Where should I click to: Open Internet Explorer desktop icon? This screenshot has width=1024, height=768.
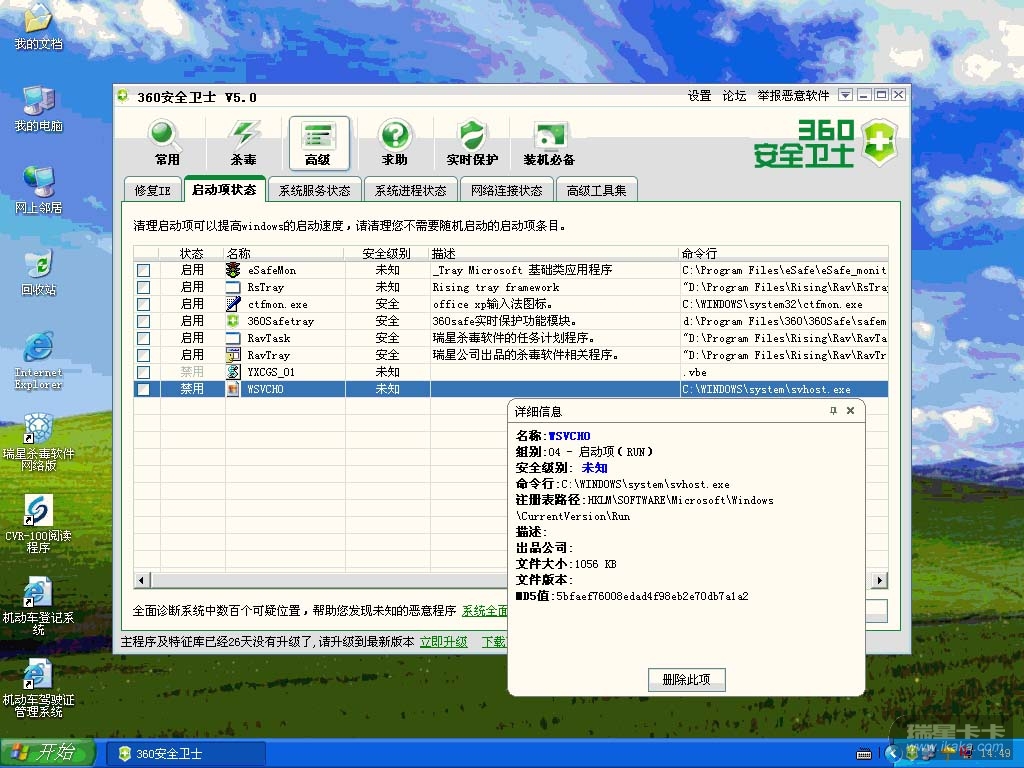(39, 361)
